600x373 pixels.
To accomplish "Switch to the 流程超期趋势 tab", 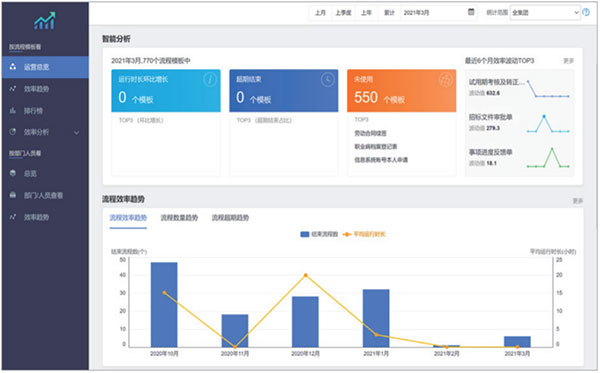I will 230,218.
